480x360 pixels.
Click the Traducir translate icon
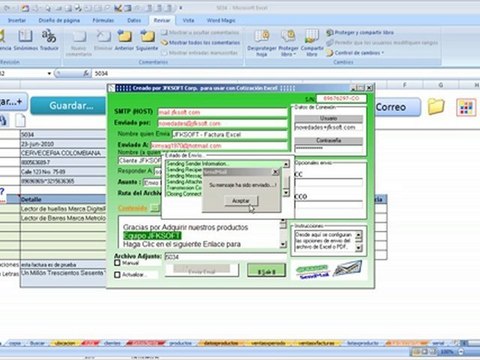tap(49, 40)
